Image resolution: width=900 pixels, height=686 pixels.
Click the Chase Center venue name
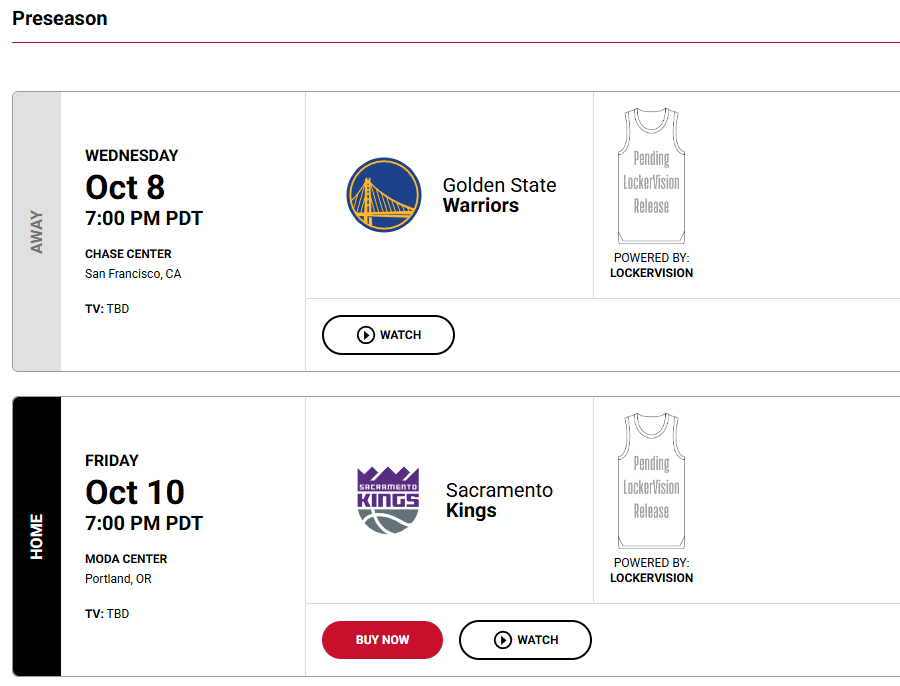(x=128, y=254)
